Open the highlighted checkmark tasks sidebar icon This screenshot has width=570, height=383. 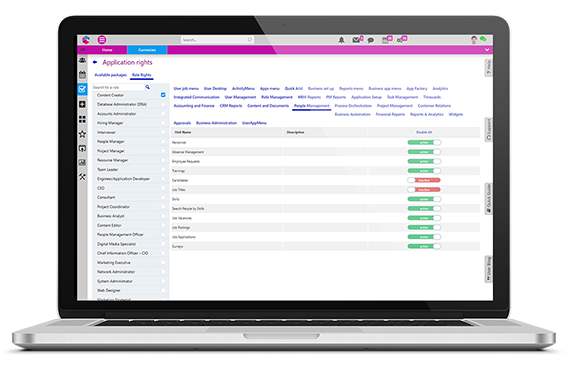pyautogui.click(x=82, y=89)
